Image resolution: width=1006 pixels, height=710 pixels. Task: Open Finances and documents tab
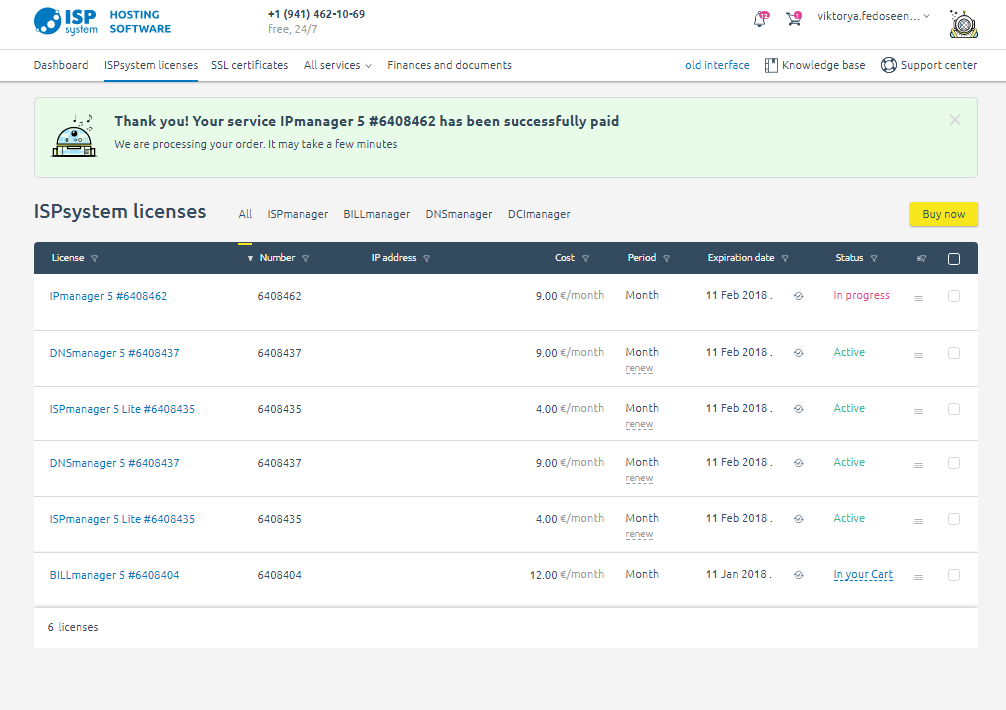click(449, 65)
